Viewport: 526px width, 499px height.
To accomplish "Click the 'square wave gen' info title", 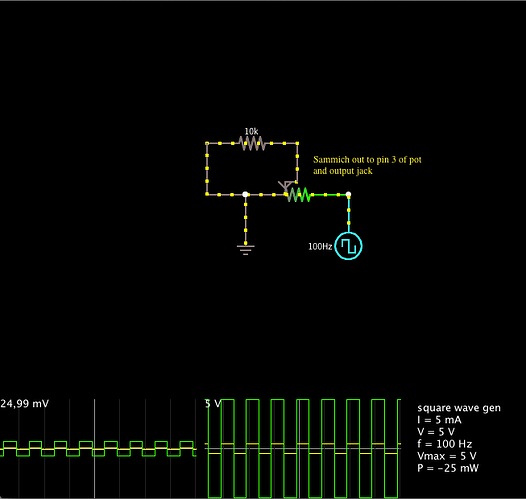I will (459, 408).
